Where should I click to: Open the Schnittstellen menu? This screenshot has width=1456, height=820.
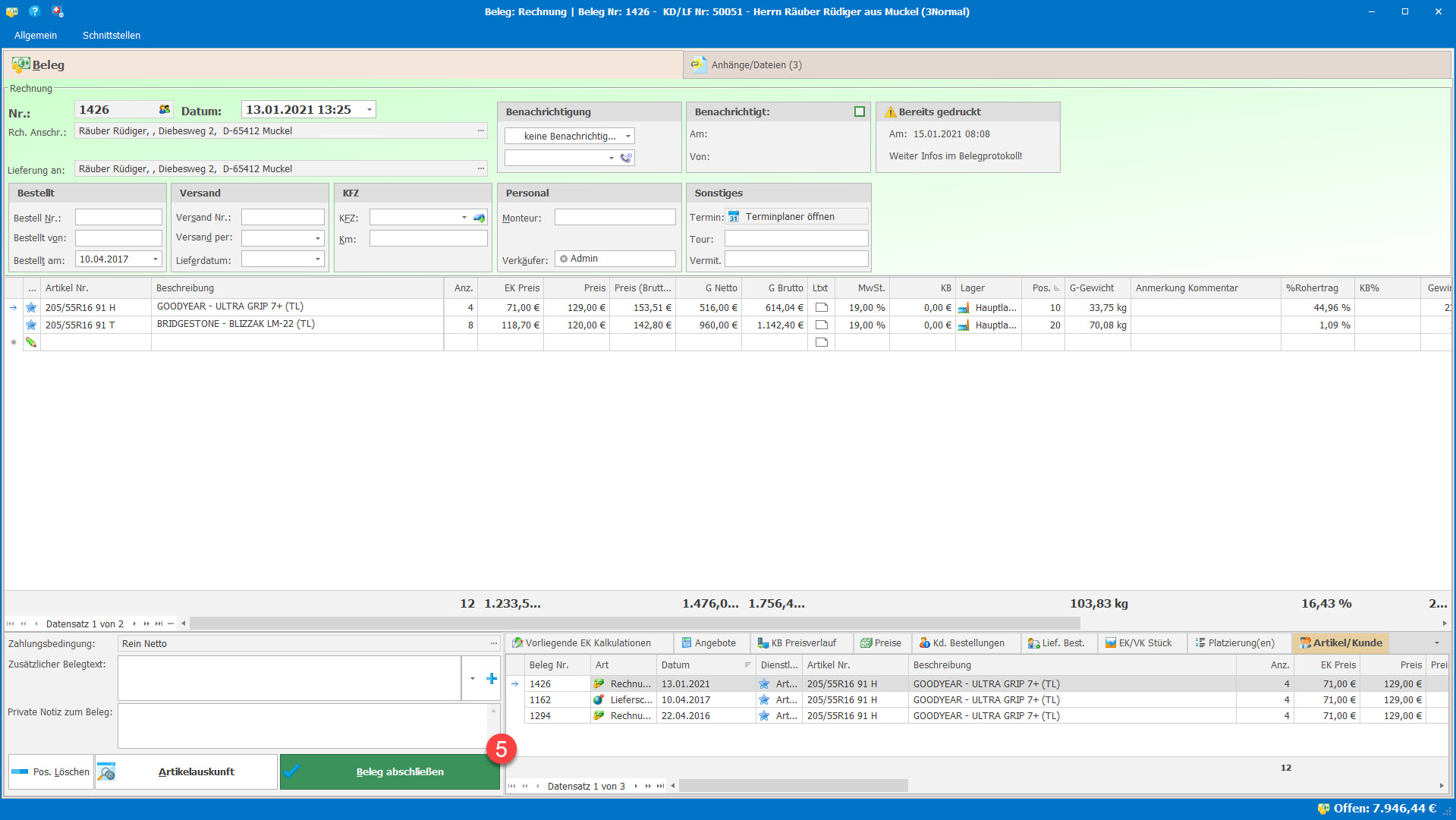pos(112,35)
